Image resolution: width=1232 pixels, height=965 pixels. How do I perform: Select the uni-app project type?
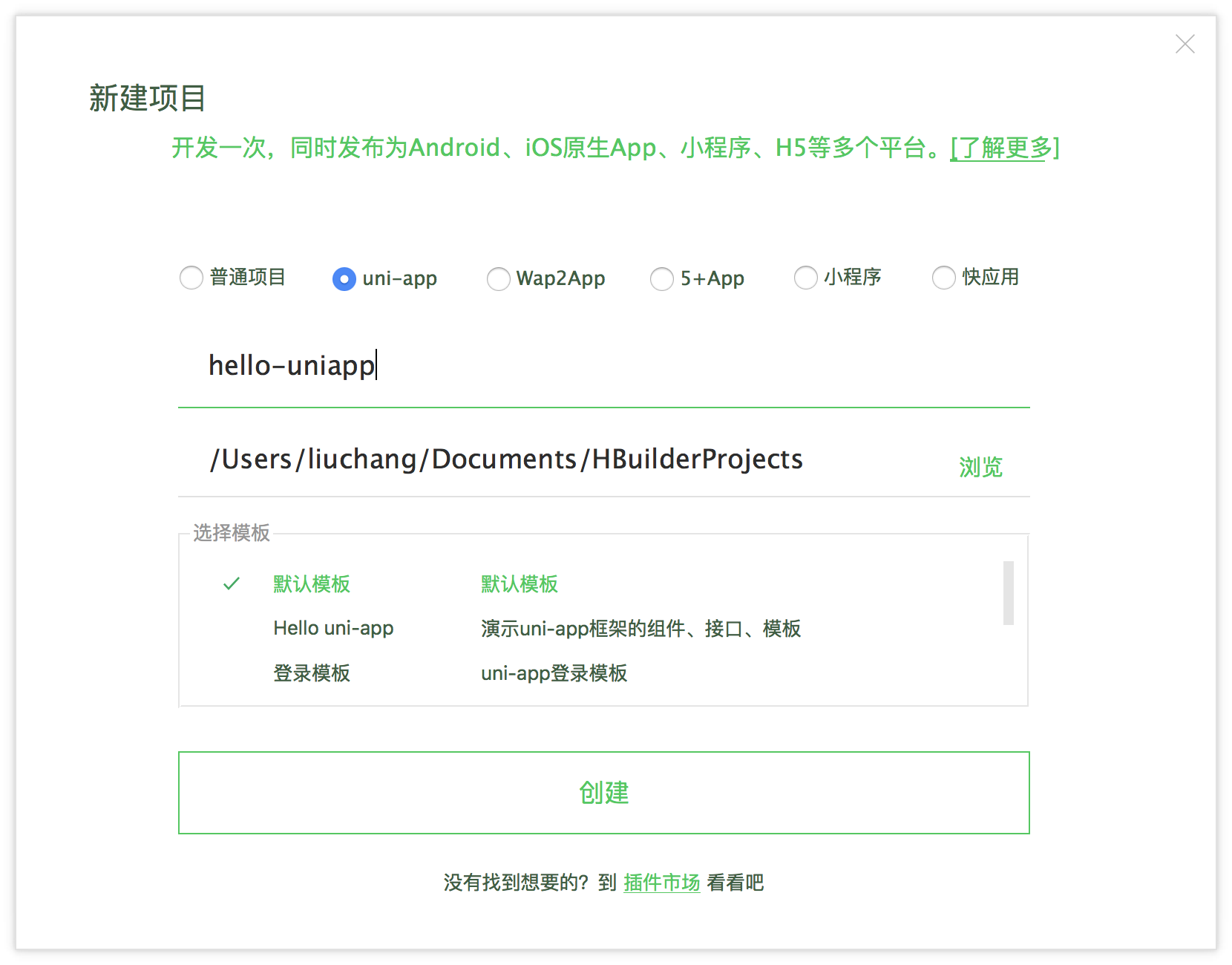coord(344,278)
